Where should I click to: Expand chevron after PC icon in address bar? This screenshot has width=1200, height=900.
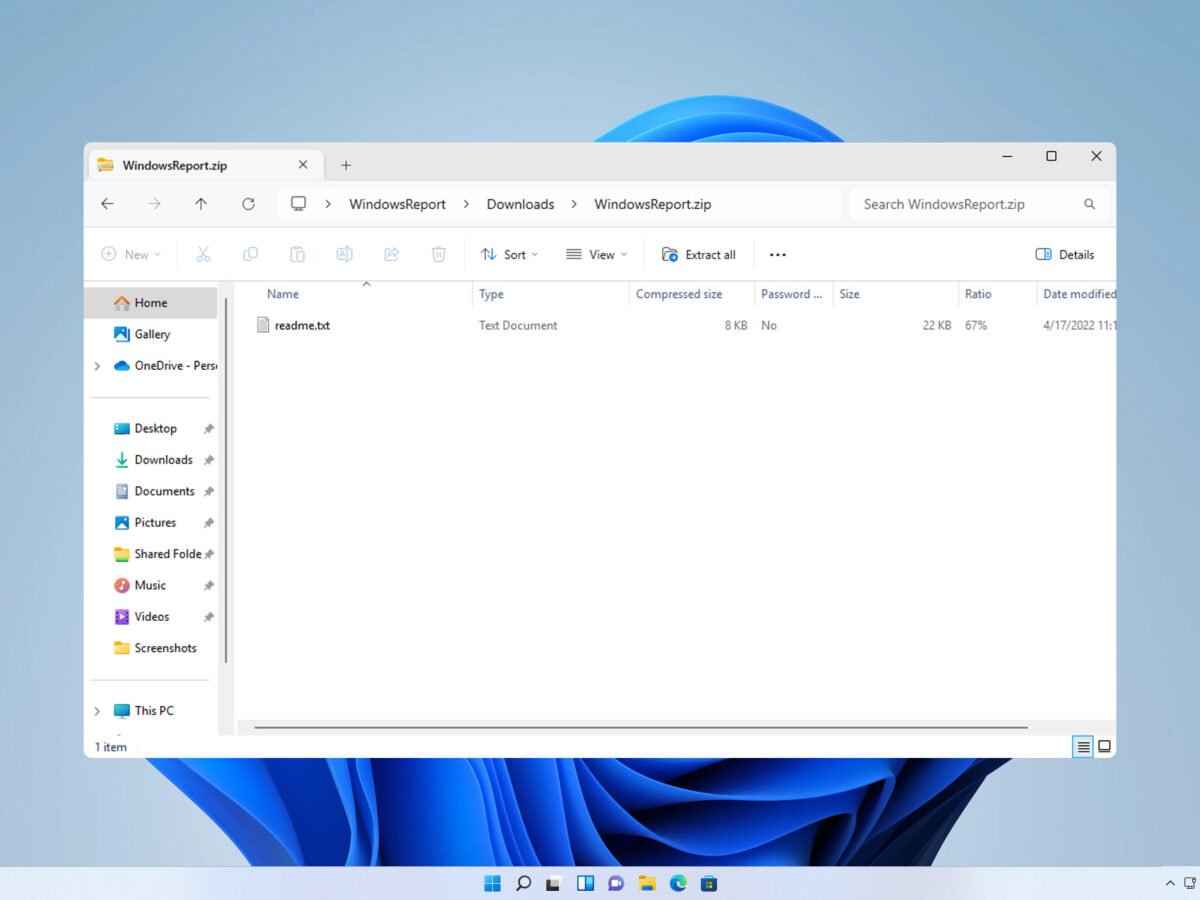(x=328, y=204)
